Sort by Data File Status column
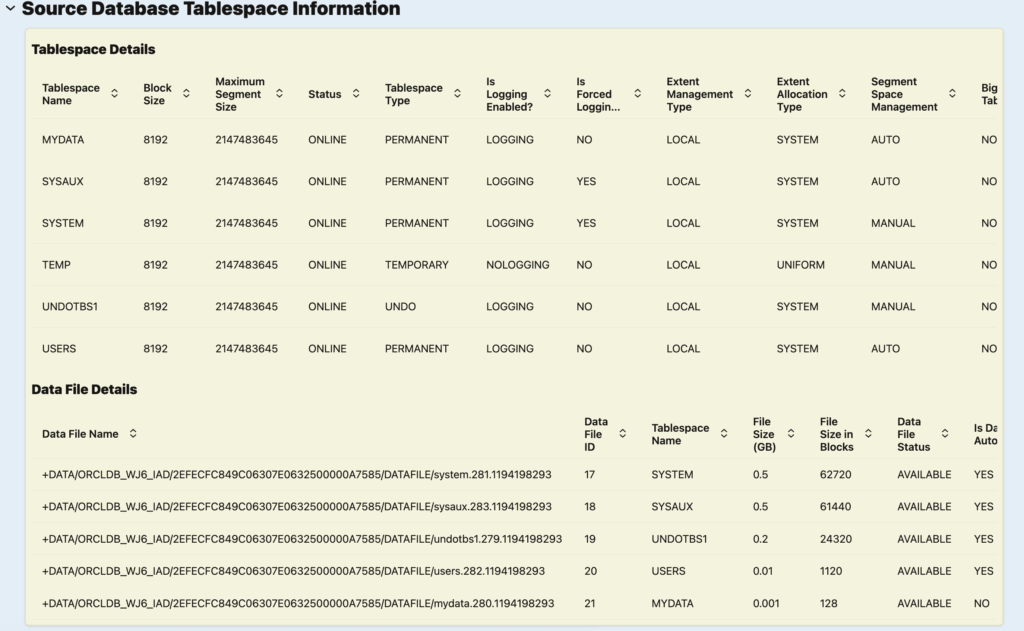 point(944,434)
